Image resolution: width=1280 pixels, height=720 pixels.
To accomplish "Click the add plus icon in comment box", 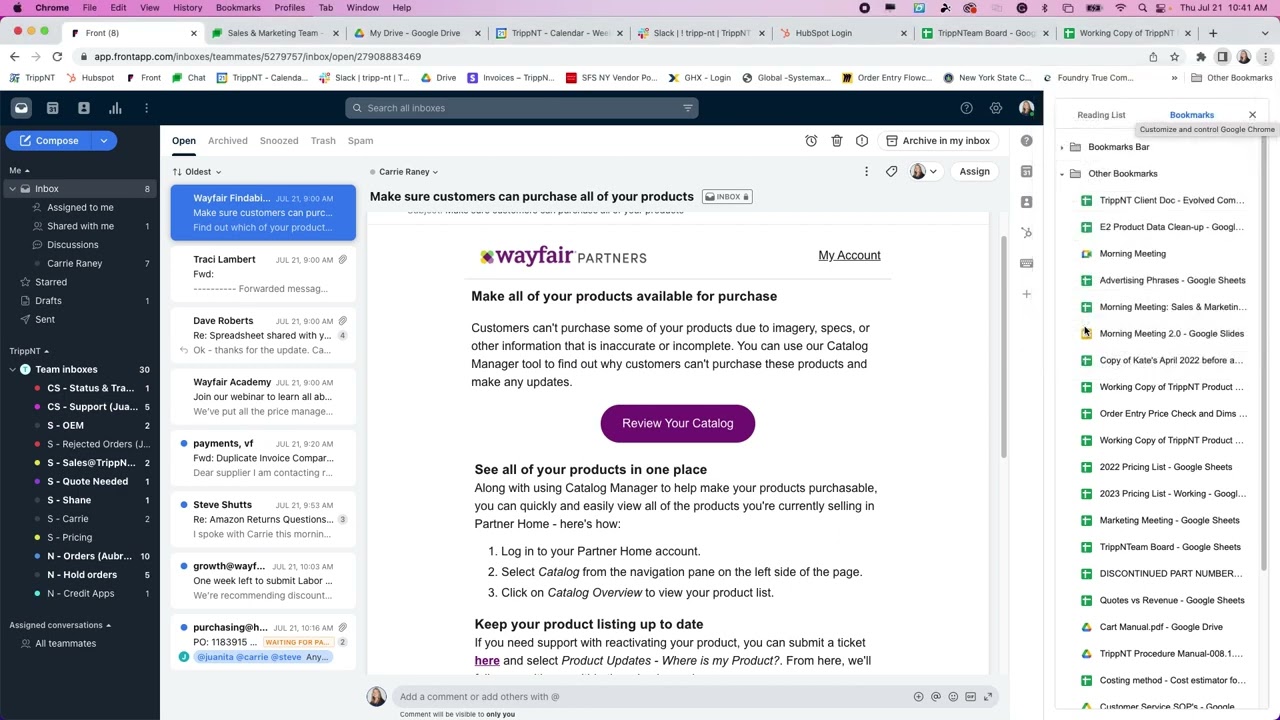I will coord(918,697).
